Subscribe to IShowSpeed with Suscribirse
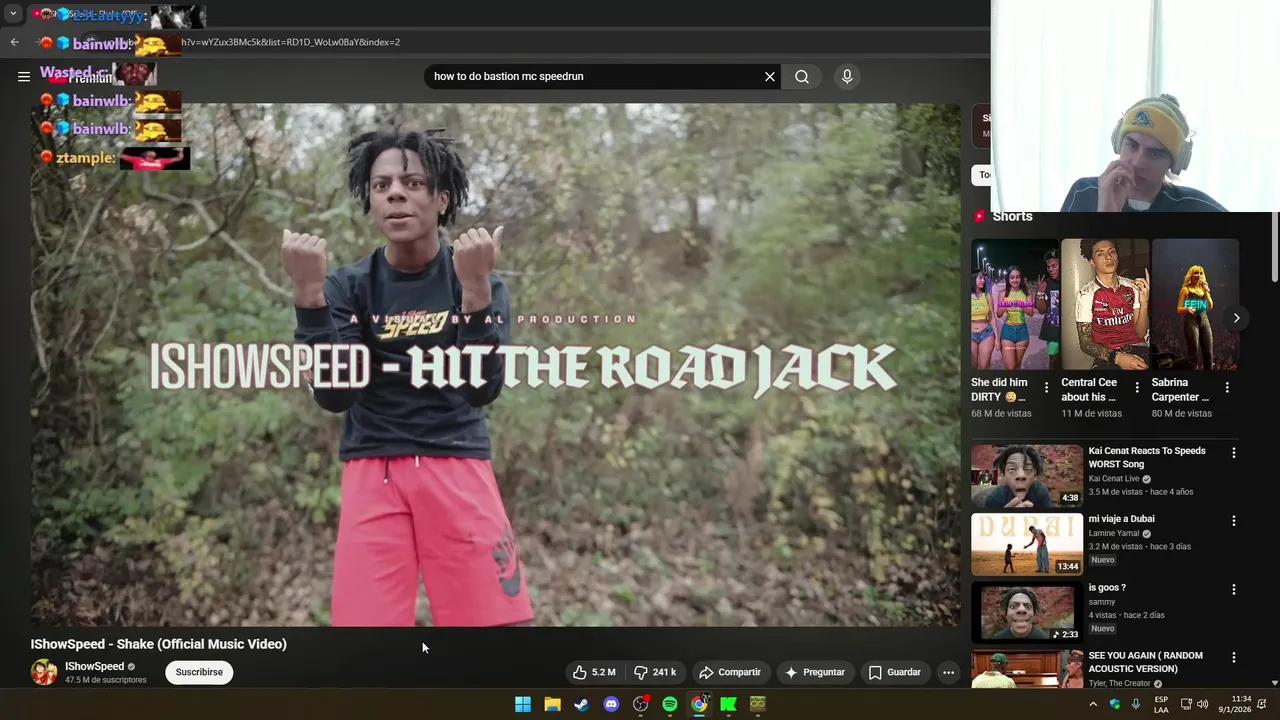The image size is (1280, 720). 199,672
